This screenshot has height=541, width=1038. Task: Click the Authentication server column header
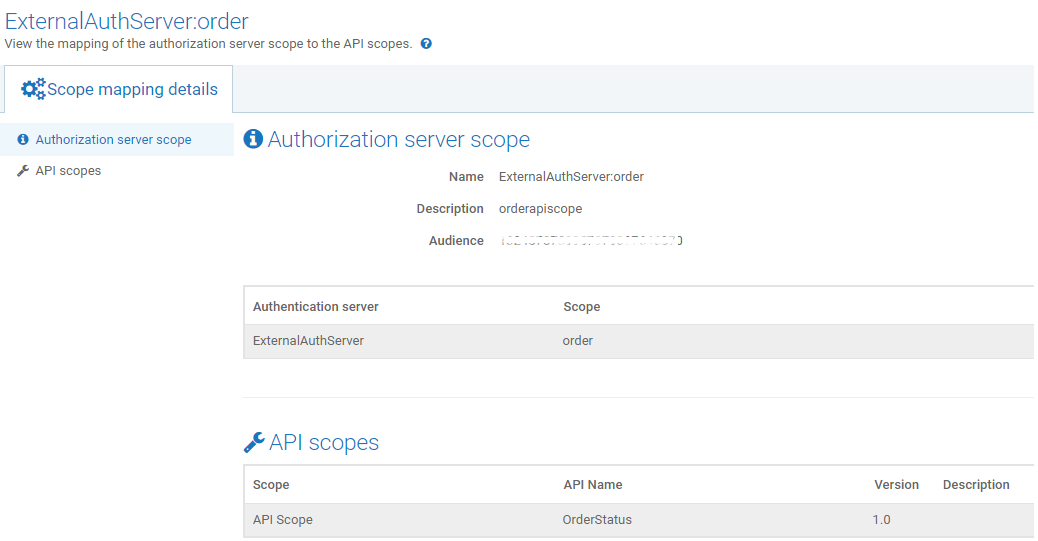click(316, 307)
